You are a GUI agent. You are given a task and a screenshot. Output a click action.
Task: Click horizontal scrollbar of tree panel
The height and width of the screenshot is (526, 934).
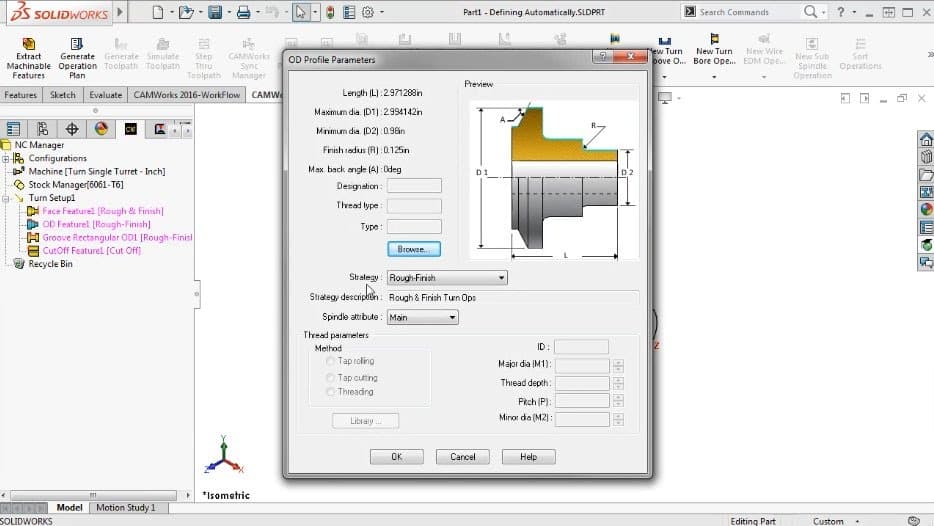[x=94, y=495]
